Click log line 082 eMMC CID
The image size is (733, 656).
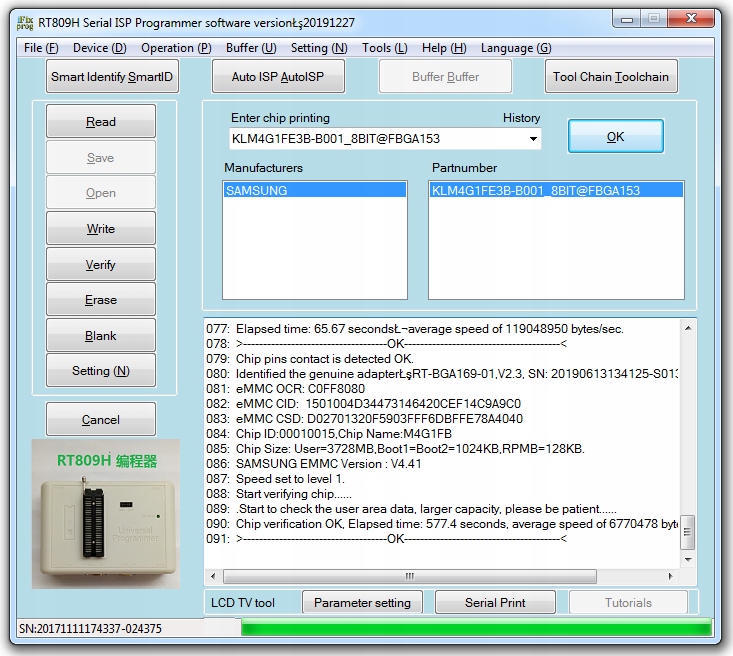pos(364,404)
